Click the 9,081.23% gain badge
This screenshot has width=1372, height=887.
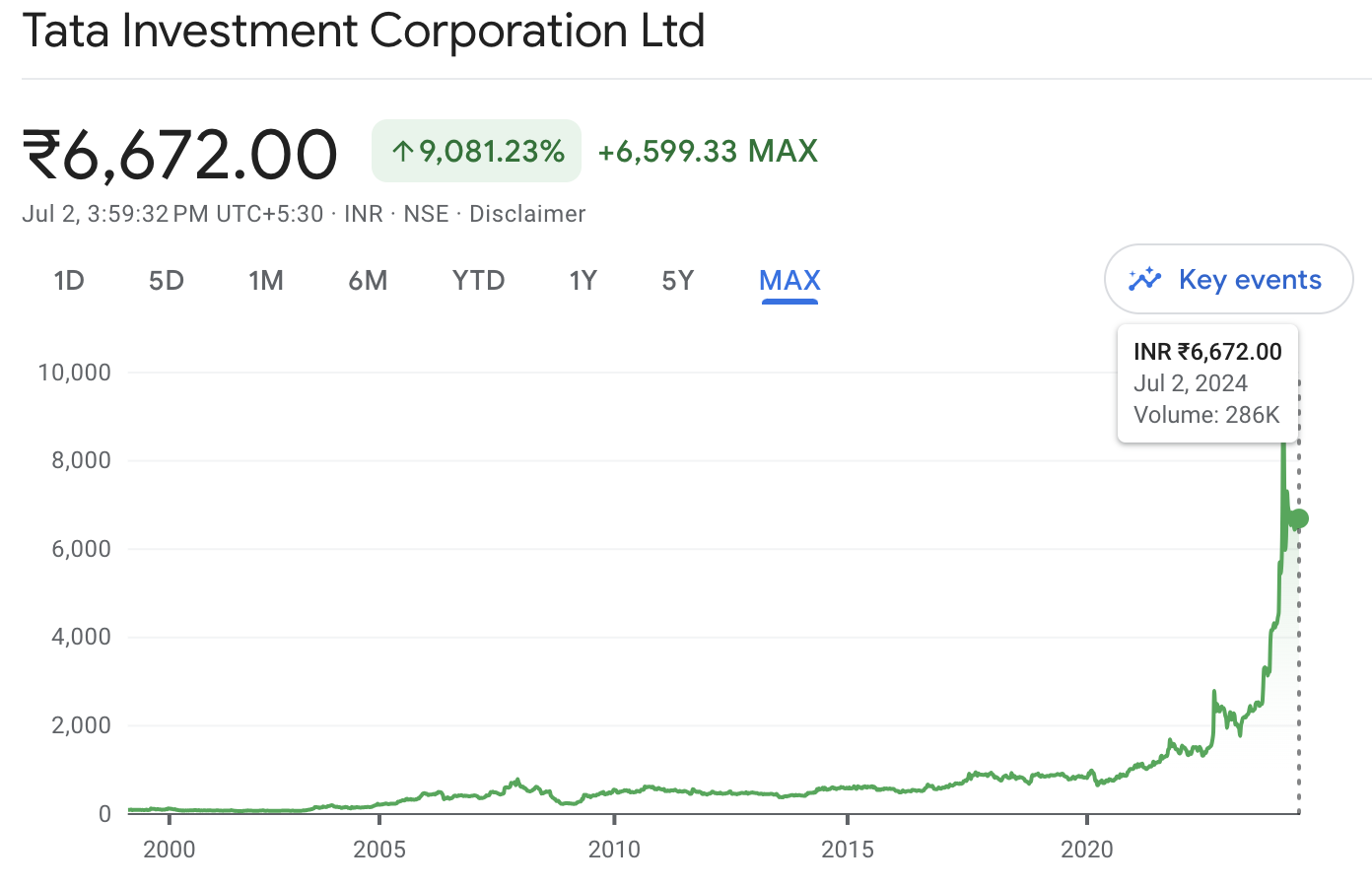click(476, 151)
